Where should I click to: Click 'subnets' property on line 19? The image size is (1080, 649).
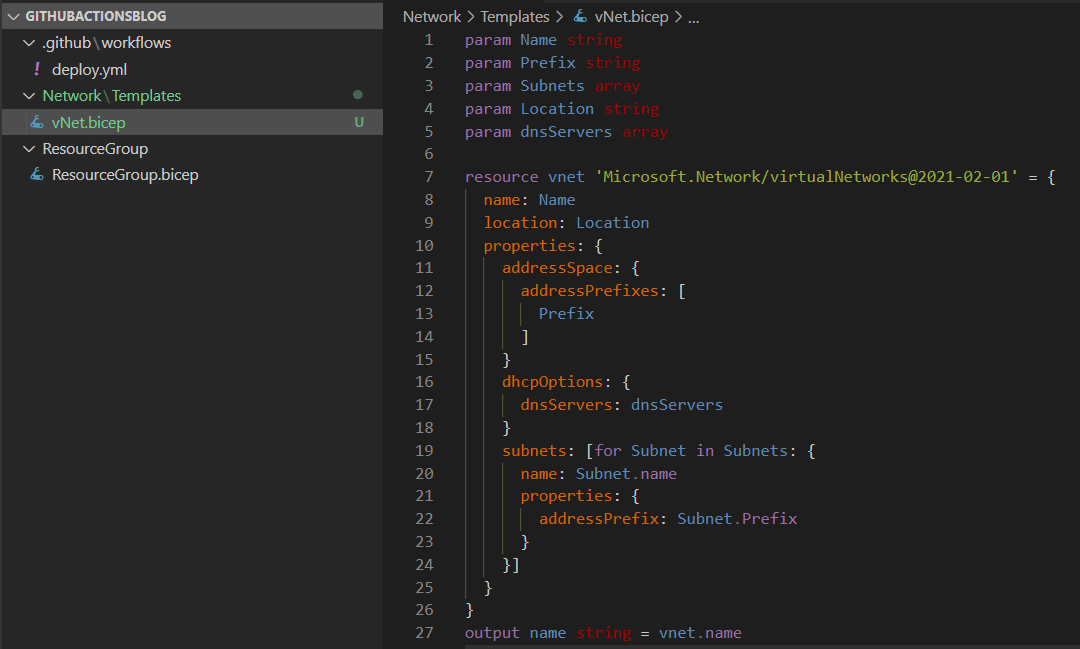coord(534,451)
